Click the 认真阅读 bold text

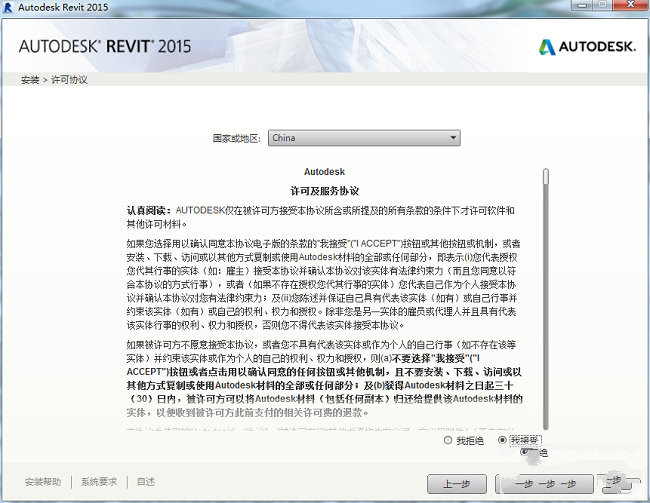148,211
